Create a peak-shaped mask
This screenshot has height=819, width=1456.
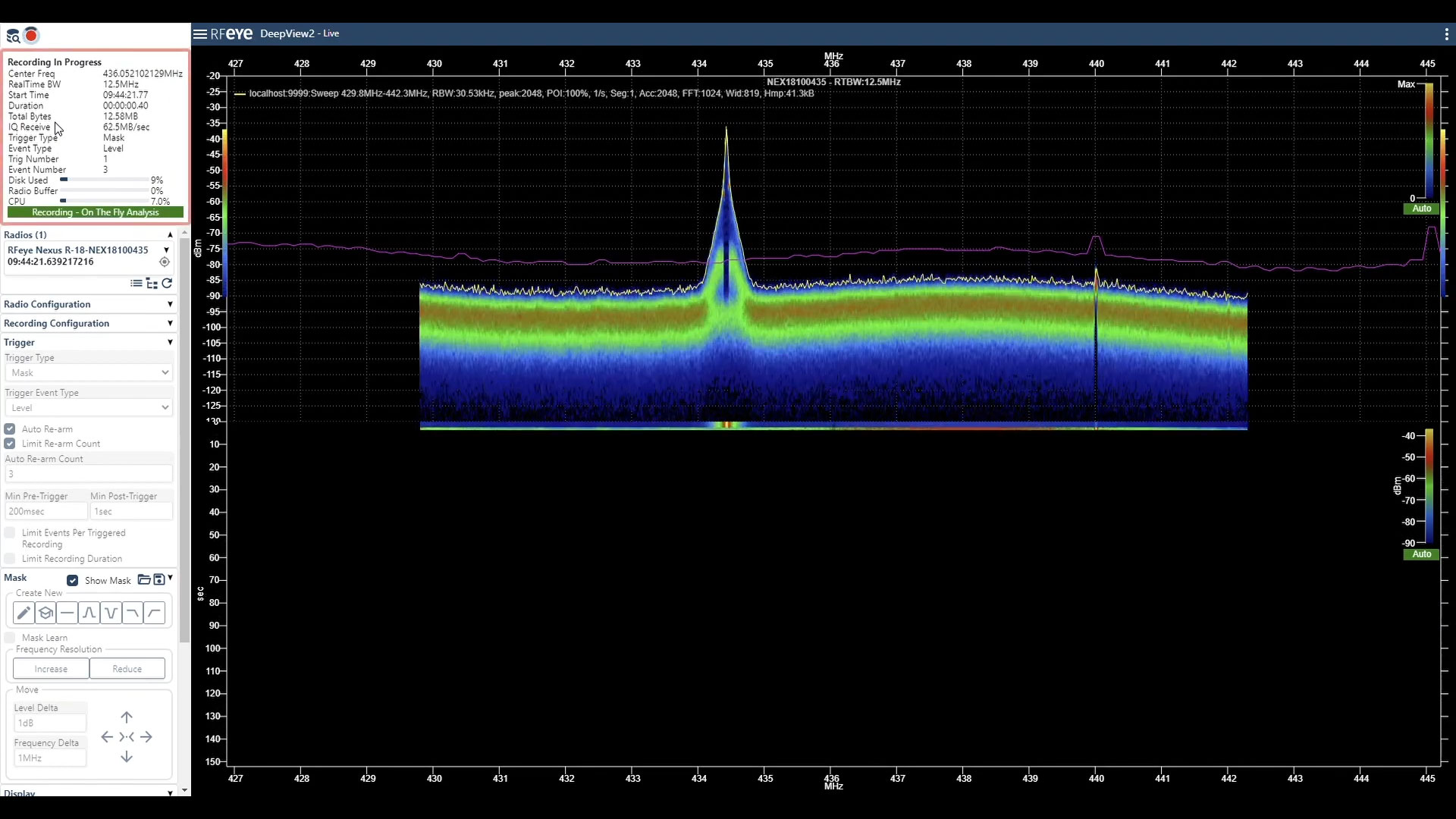pos(89,613)
